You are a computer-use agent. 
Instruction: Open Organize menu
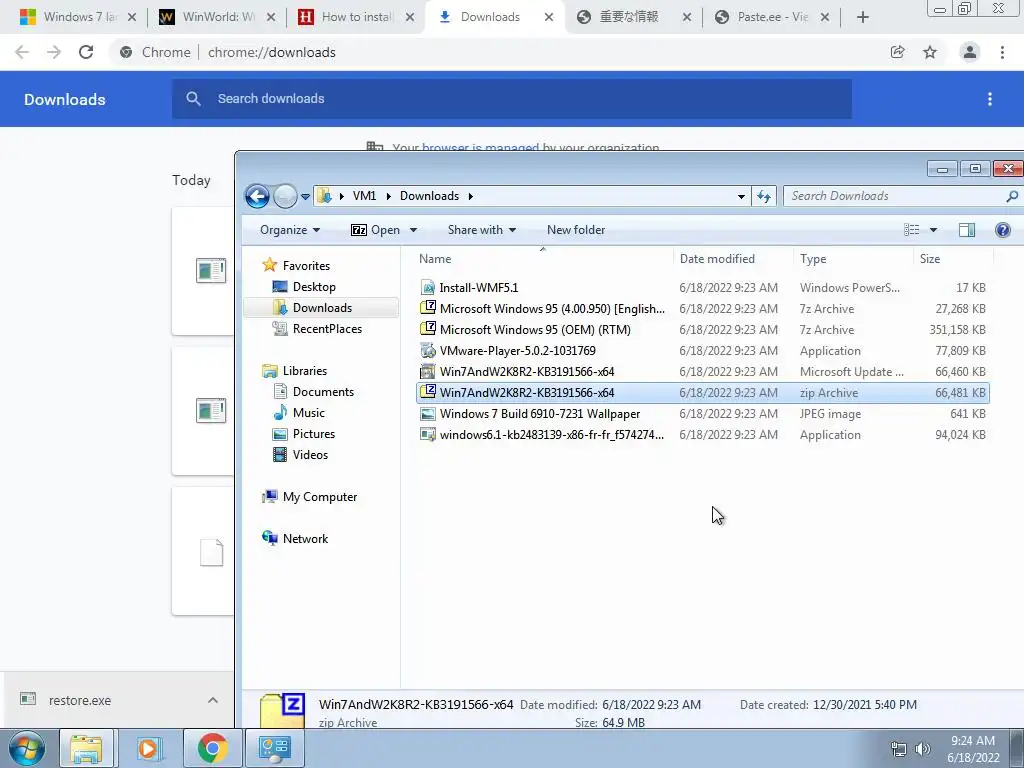pyautogui.click(x=290, y=230)
